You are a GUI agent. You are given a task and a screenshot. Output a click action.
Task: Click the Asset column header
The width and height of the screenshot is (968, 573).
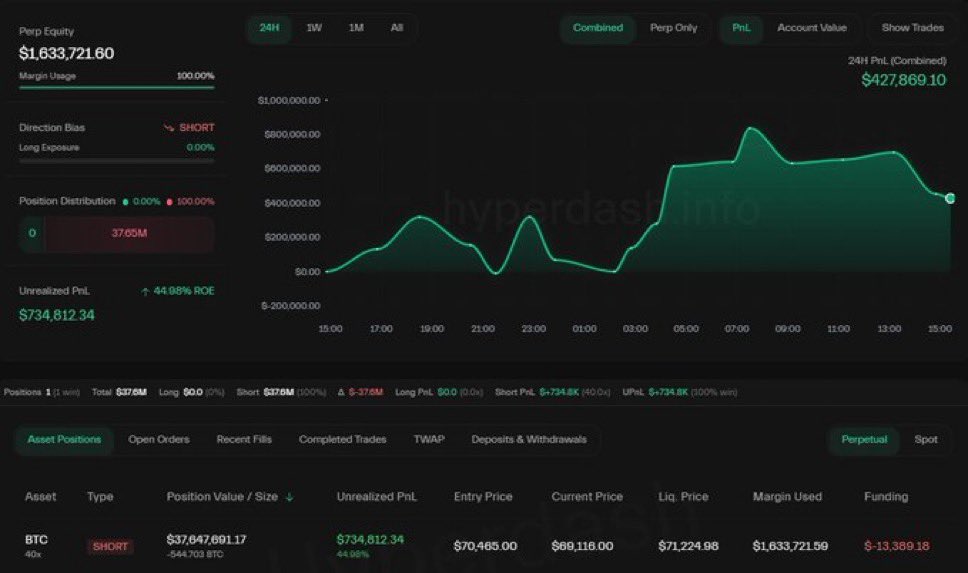(x=40, y=497)
